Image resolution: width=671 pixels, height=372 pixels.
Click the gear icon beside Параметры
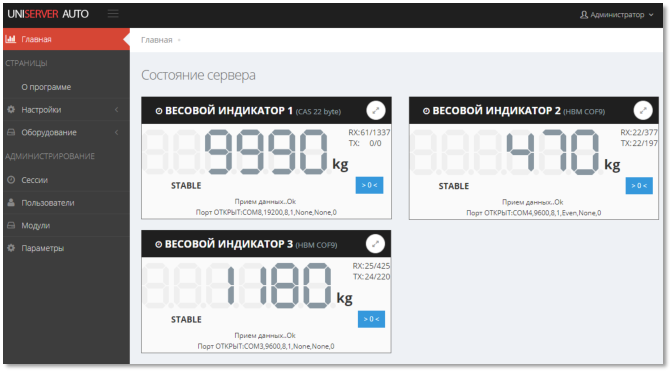coord(11,248)
